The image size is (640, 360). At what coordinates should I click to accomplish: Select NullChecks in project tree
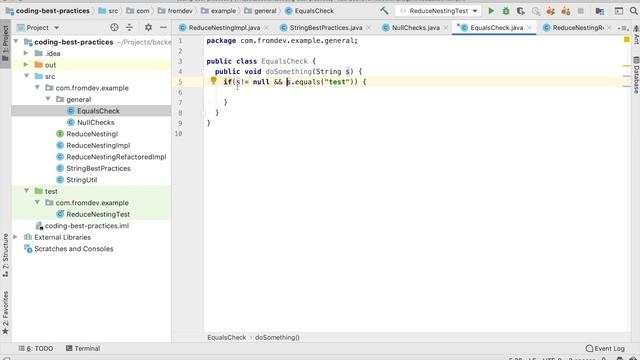pos(96,122)
